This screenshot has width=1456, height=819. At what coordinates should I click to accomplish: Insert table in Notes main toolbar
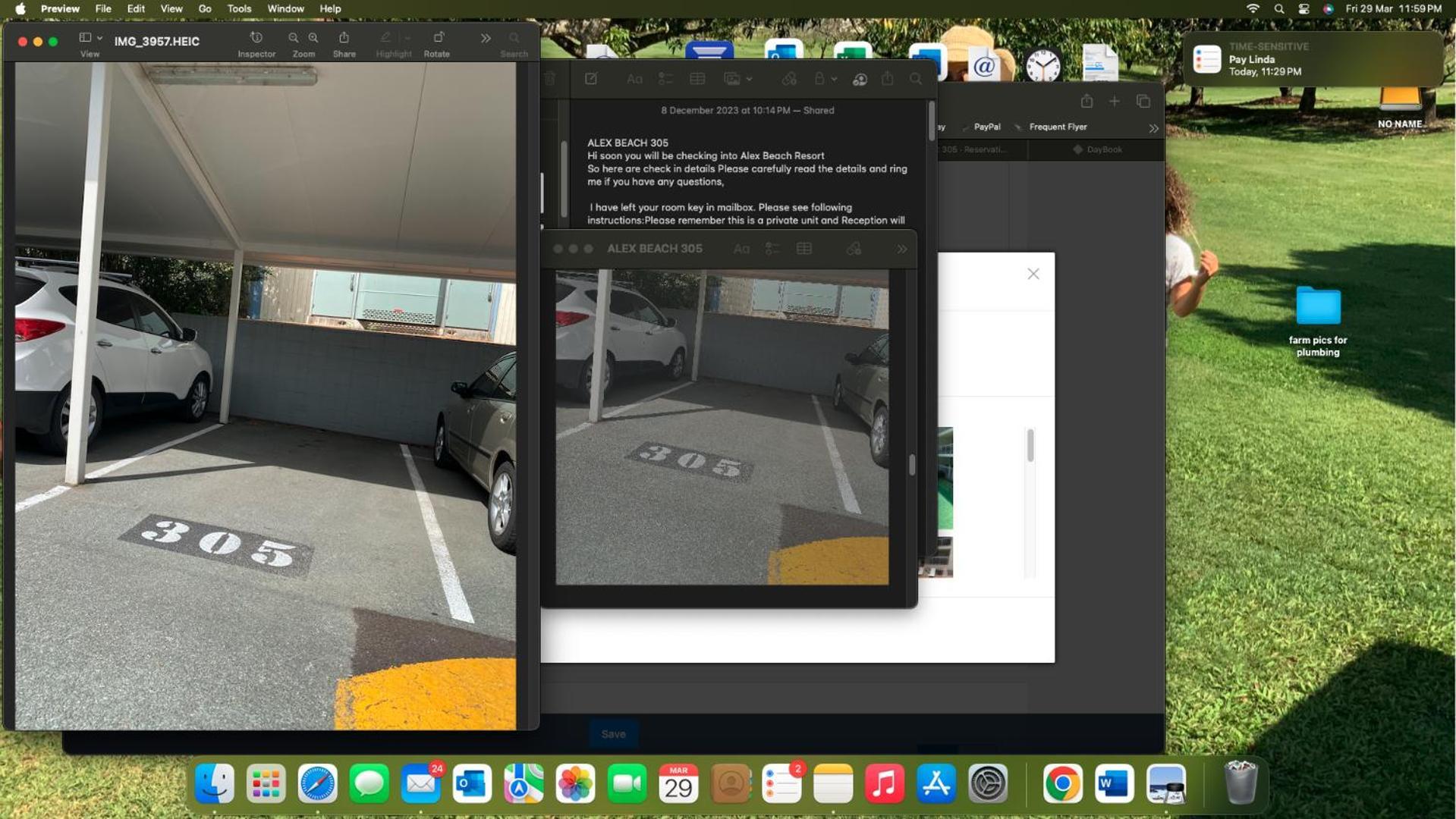pos(697,79)
